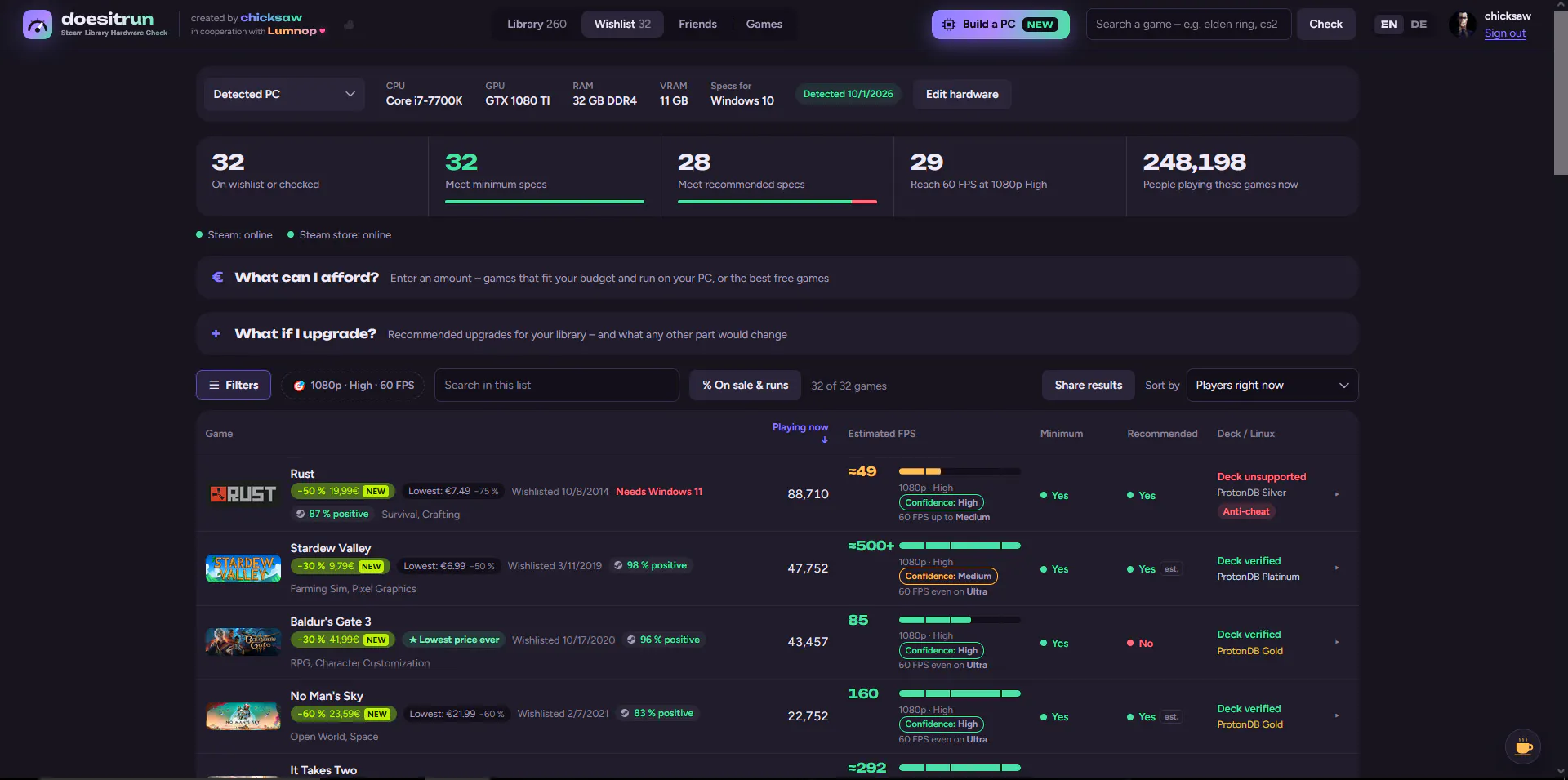Screen dimensions: 1568x780
Task: Expand the Rust row details arrow
Action: pyautogui.click(x=1337, y=494)
